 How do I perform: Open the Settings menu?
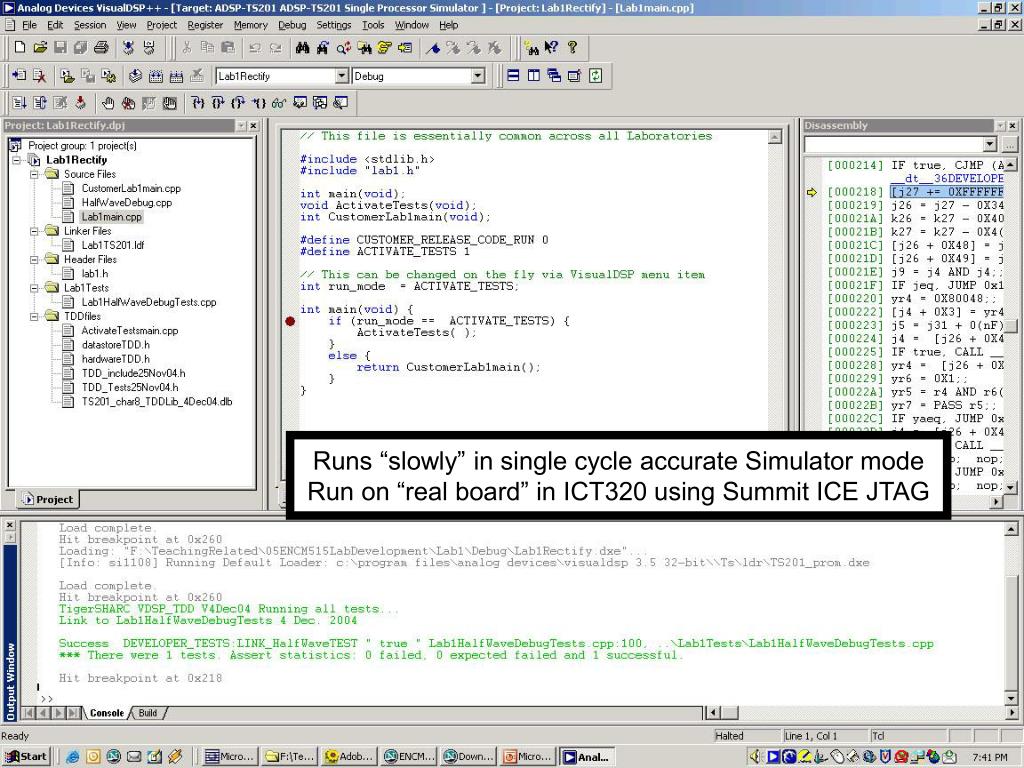click(334, 25)
